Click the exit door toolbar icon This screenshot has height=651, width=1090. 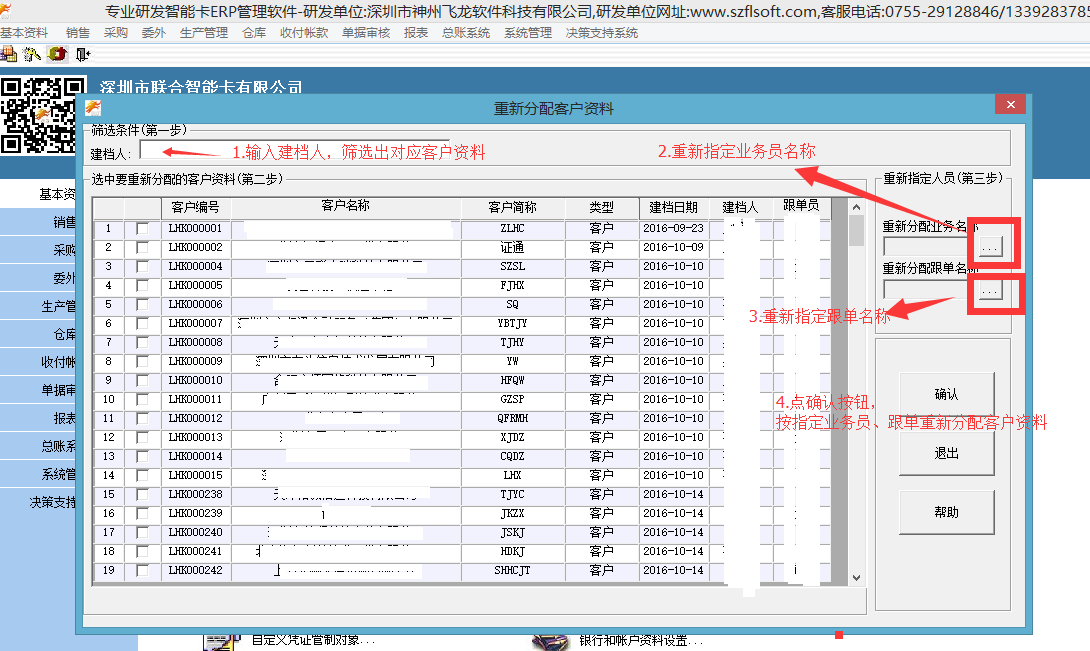point(82,54)
